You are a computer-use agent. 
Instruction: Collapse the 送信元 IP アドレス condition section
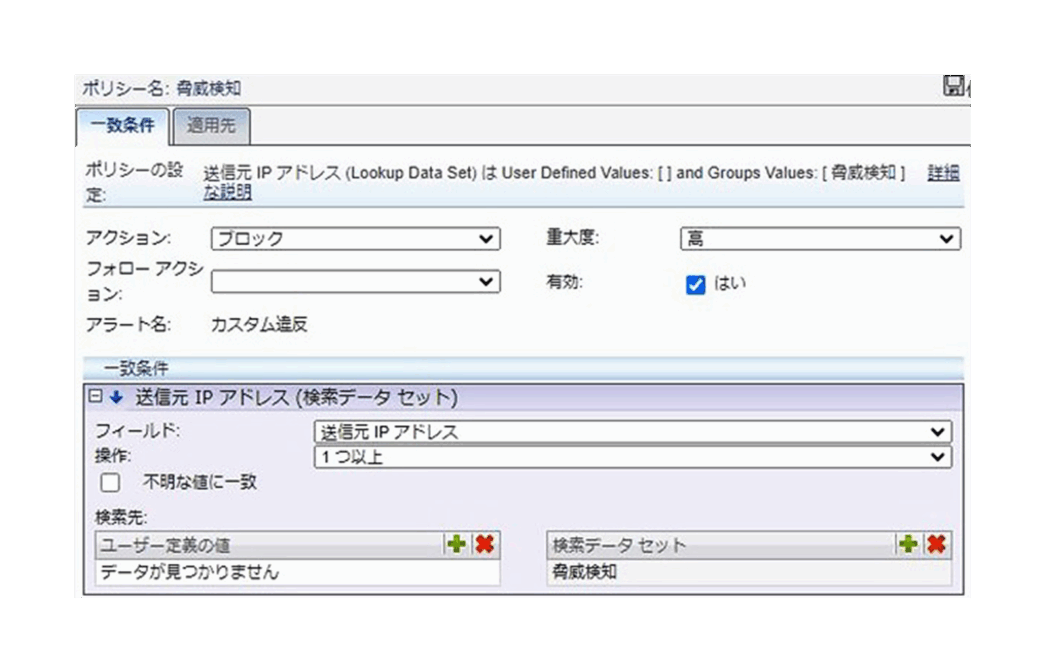click(x=97, y=397)
